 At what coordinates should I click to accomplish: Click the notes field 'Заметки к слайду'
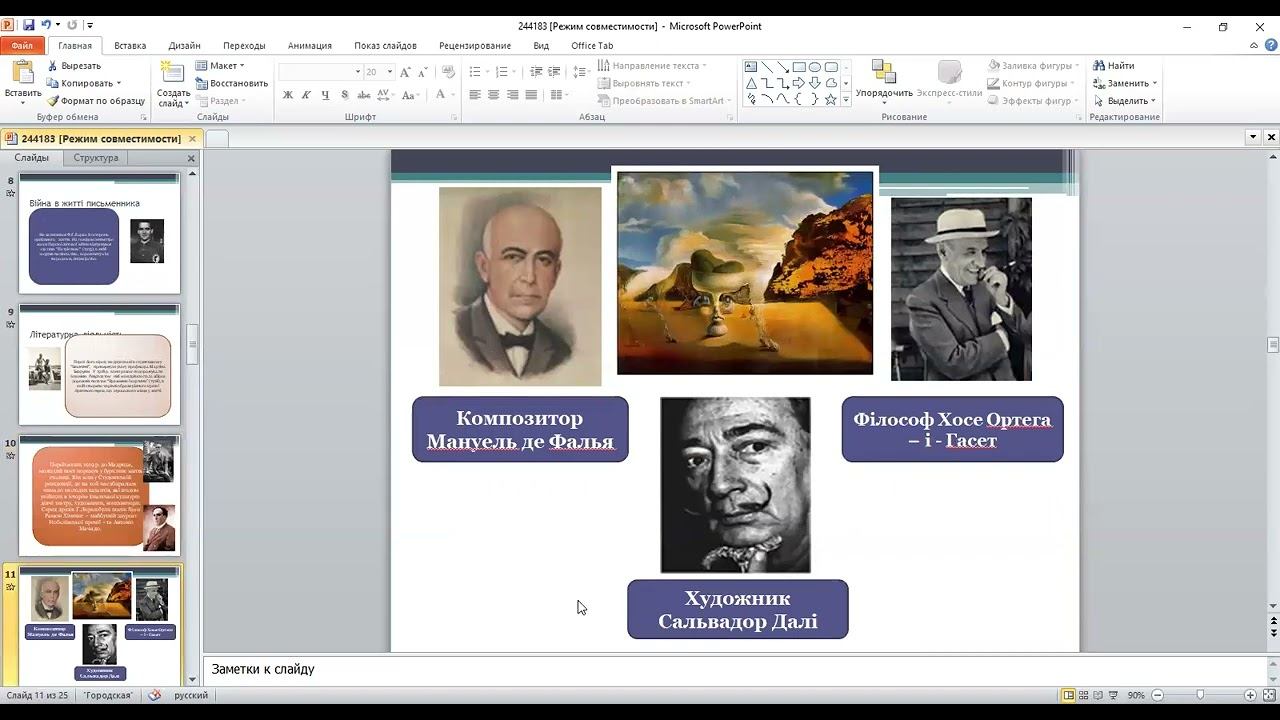734,669
